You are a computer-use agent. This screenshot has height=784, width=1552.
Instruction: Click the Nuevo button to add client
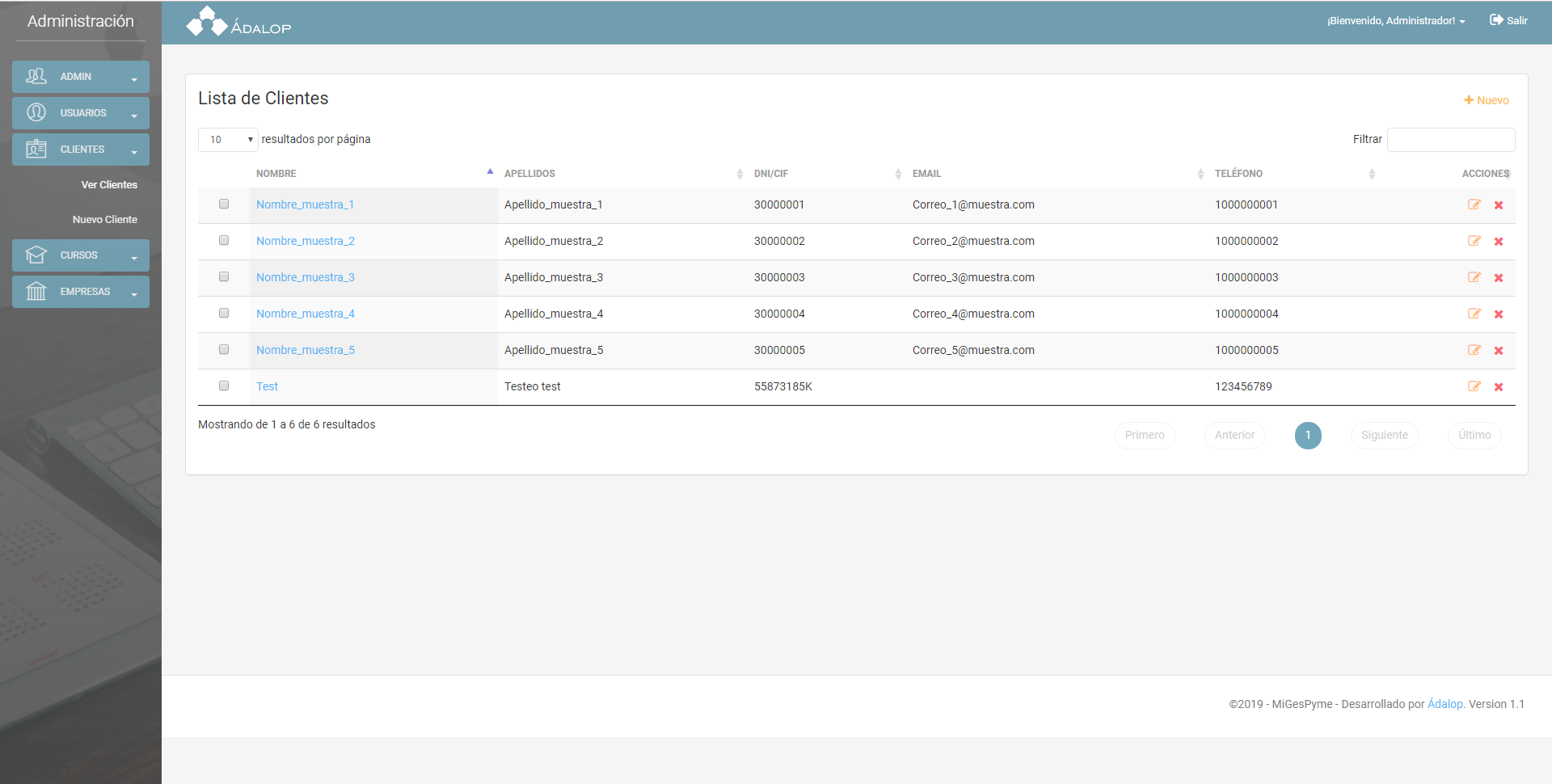coord(1486,100)
